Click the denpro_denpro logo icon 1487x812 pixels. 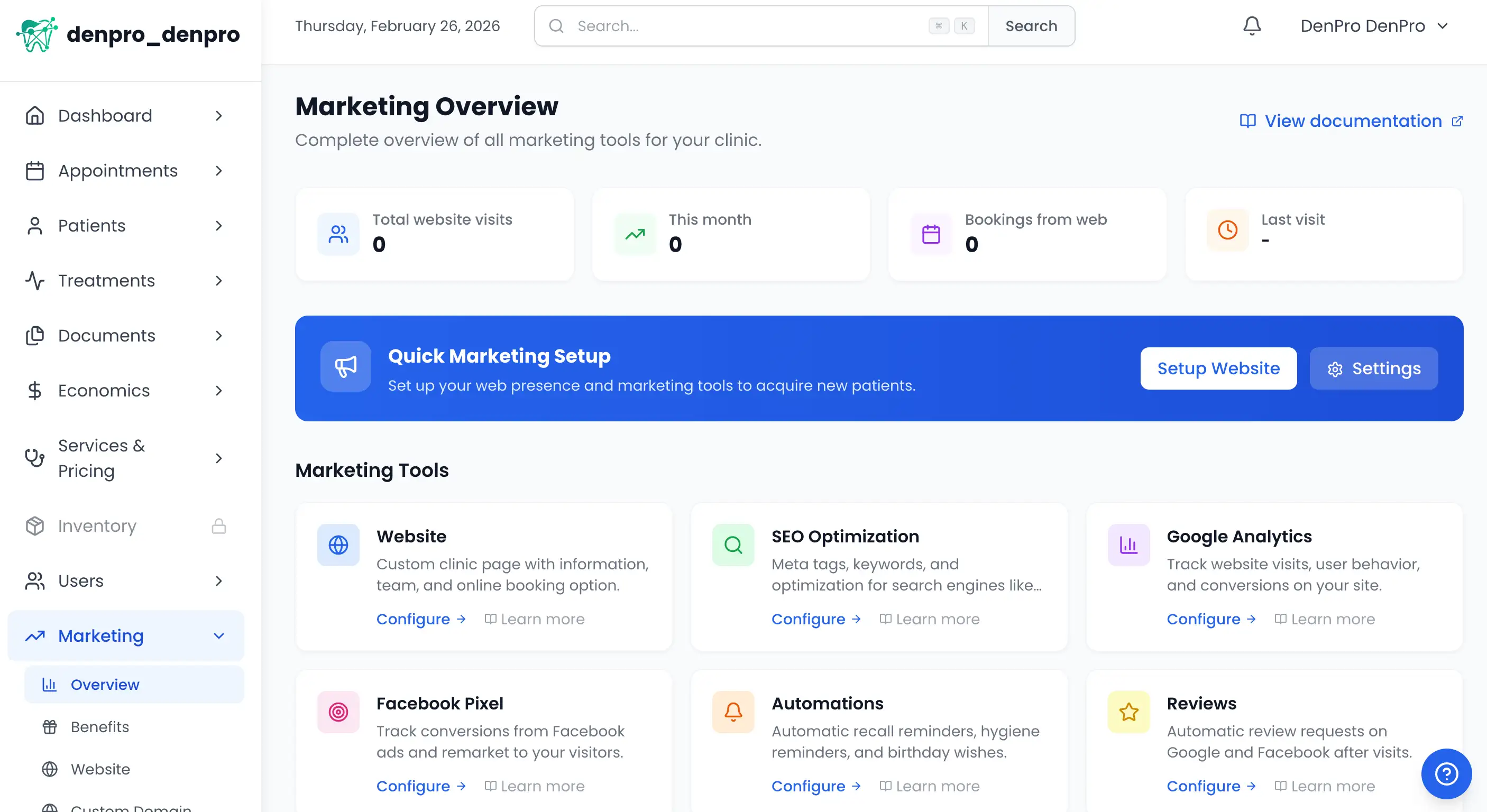[37, 34]
